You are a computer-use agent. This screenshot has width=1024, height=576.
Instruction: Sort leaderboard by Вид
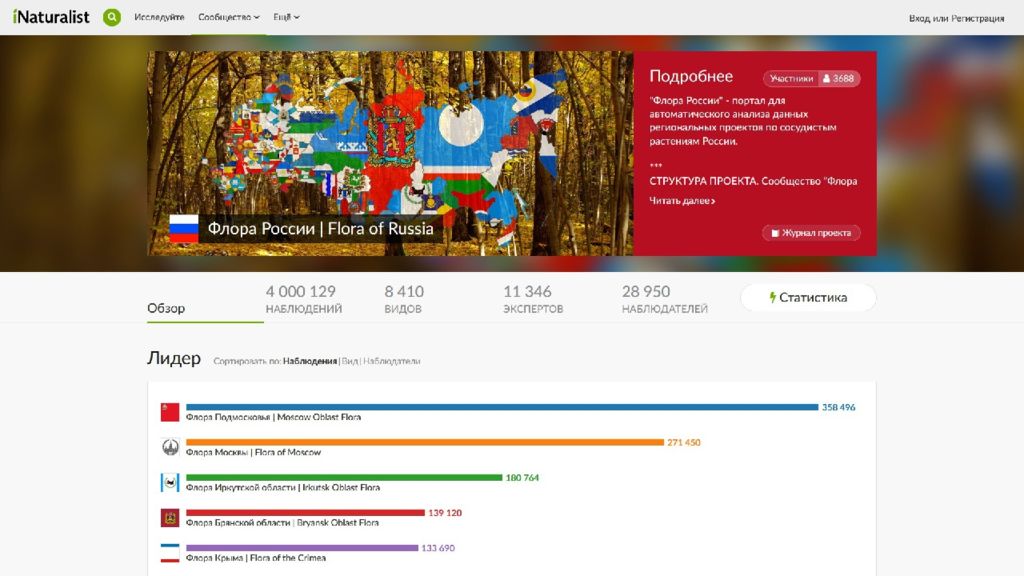pyautogui.click(x=349, y=360)
